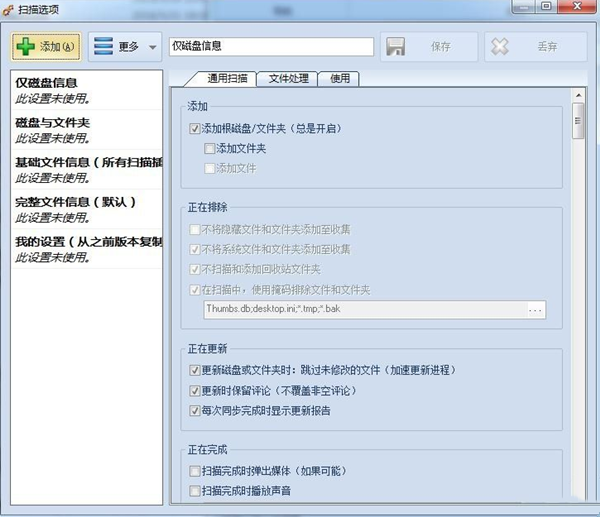Click the X discard icon
The height and width of the screenshot is (517, 600).
(x=500, y=47)
